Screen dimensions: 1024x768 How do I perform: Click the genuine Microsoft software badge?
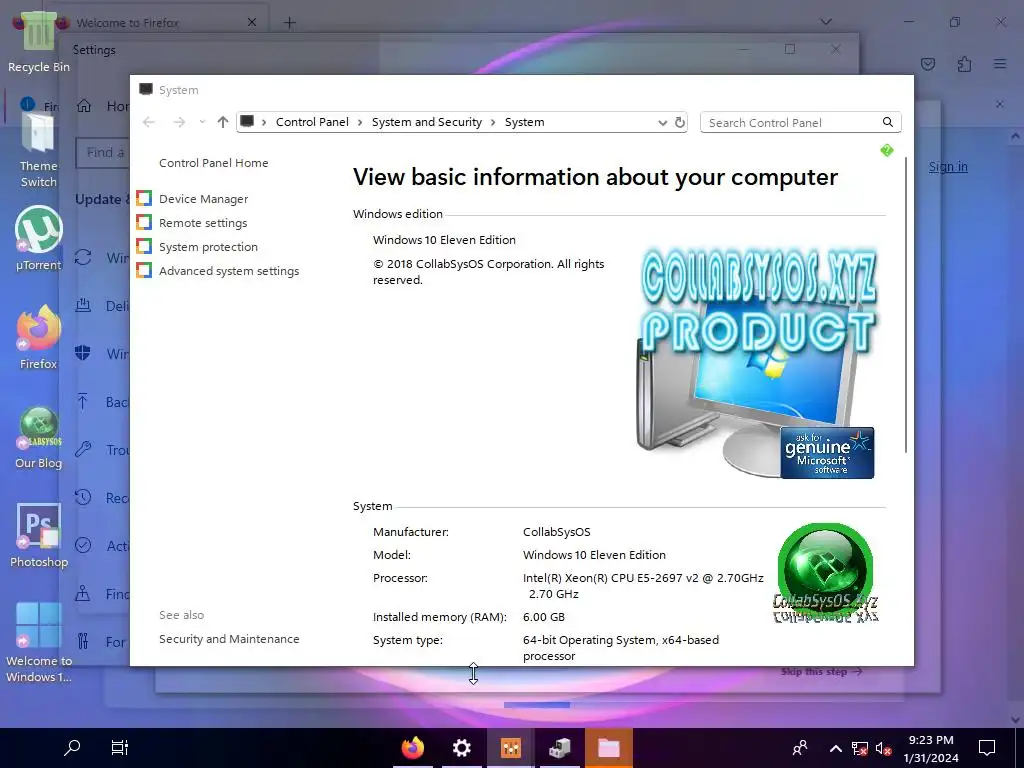coord(827,452)
